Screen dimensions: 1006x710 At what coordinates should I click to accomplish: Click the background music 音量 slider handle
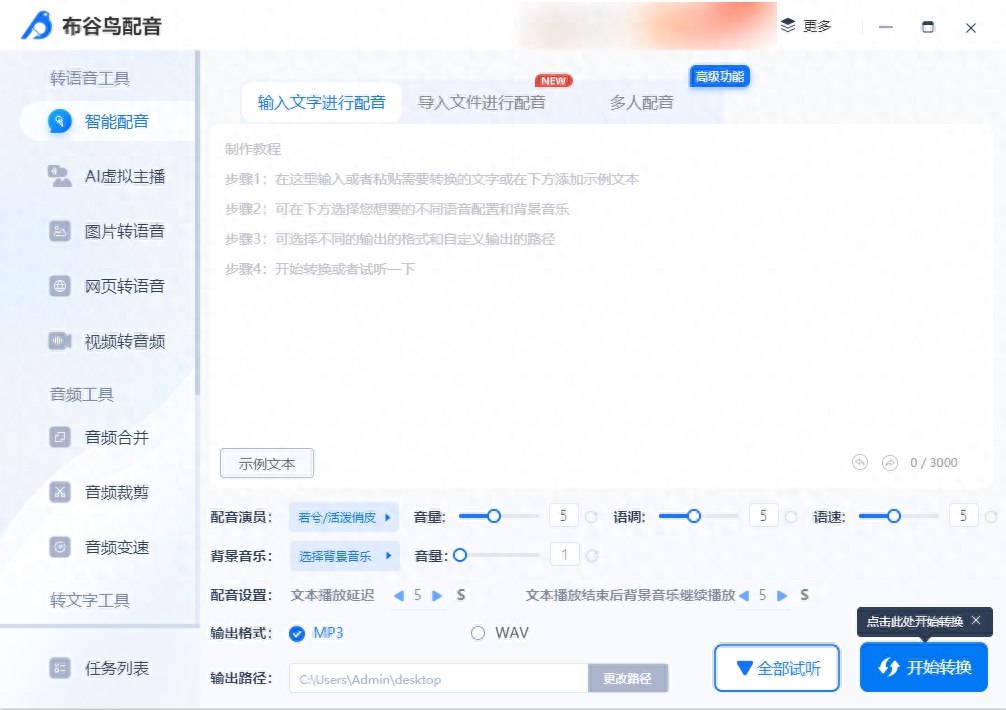click(x=460, y=555)
